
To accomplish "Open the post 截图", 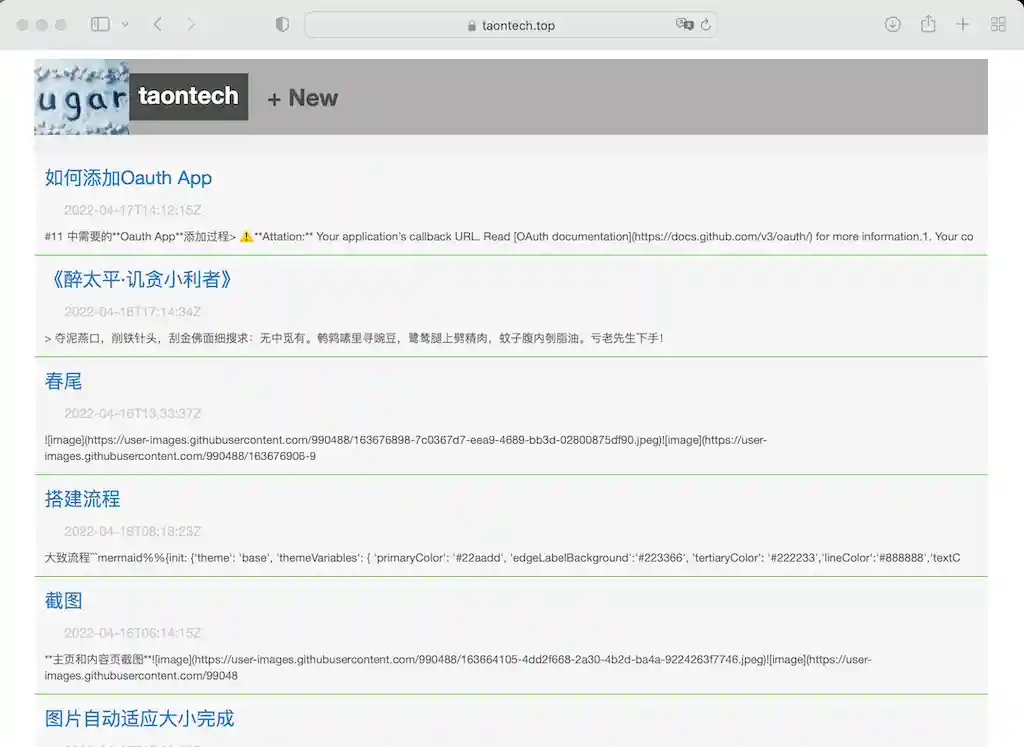I will click(x=63, y=601).
